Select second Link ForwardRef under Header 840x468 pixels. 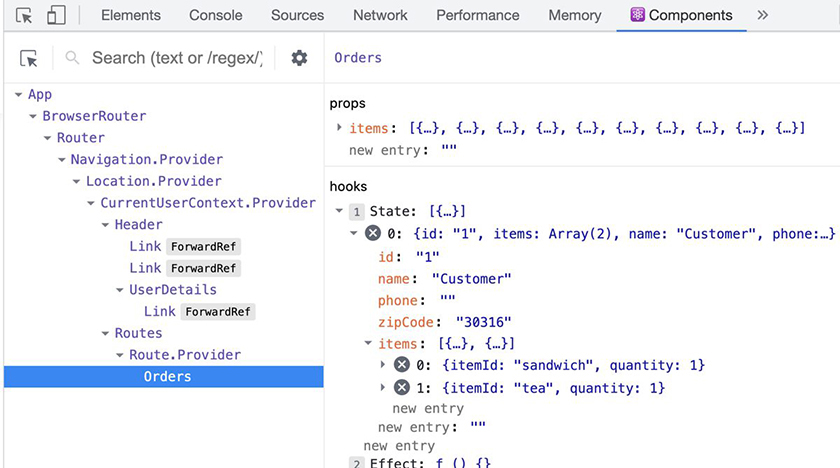coord(185,268)
